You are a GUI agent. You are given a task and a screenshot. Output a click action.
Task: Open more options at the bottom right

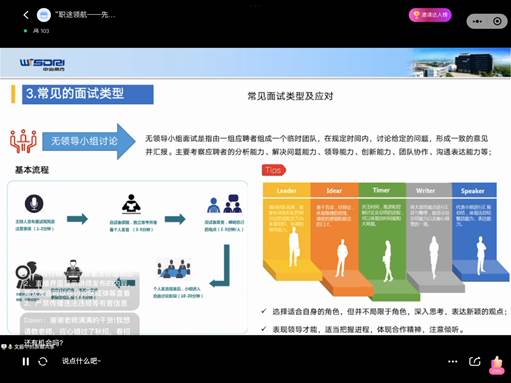click(x=453, y=362)
